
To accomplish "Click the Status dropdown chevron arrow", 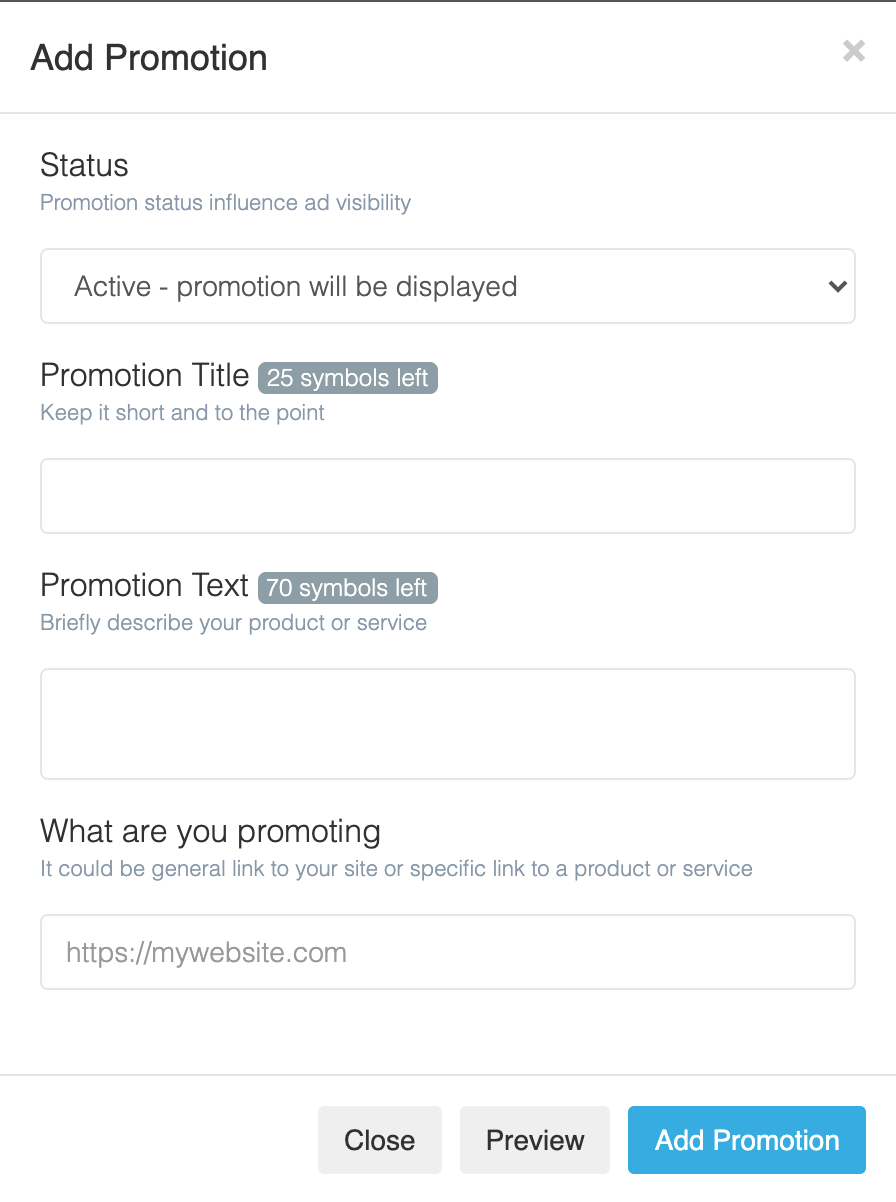I will pos(837,287).
